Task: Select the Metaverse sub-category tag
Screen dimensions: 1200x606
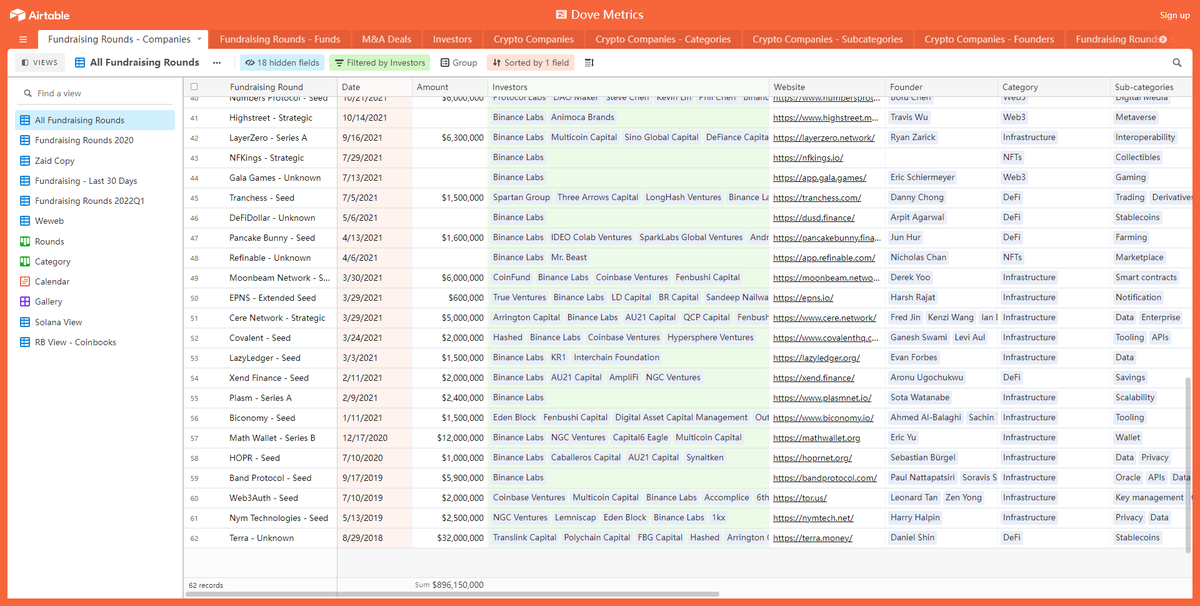Action: [1135, 117]
